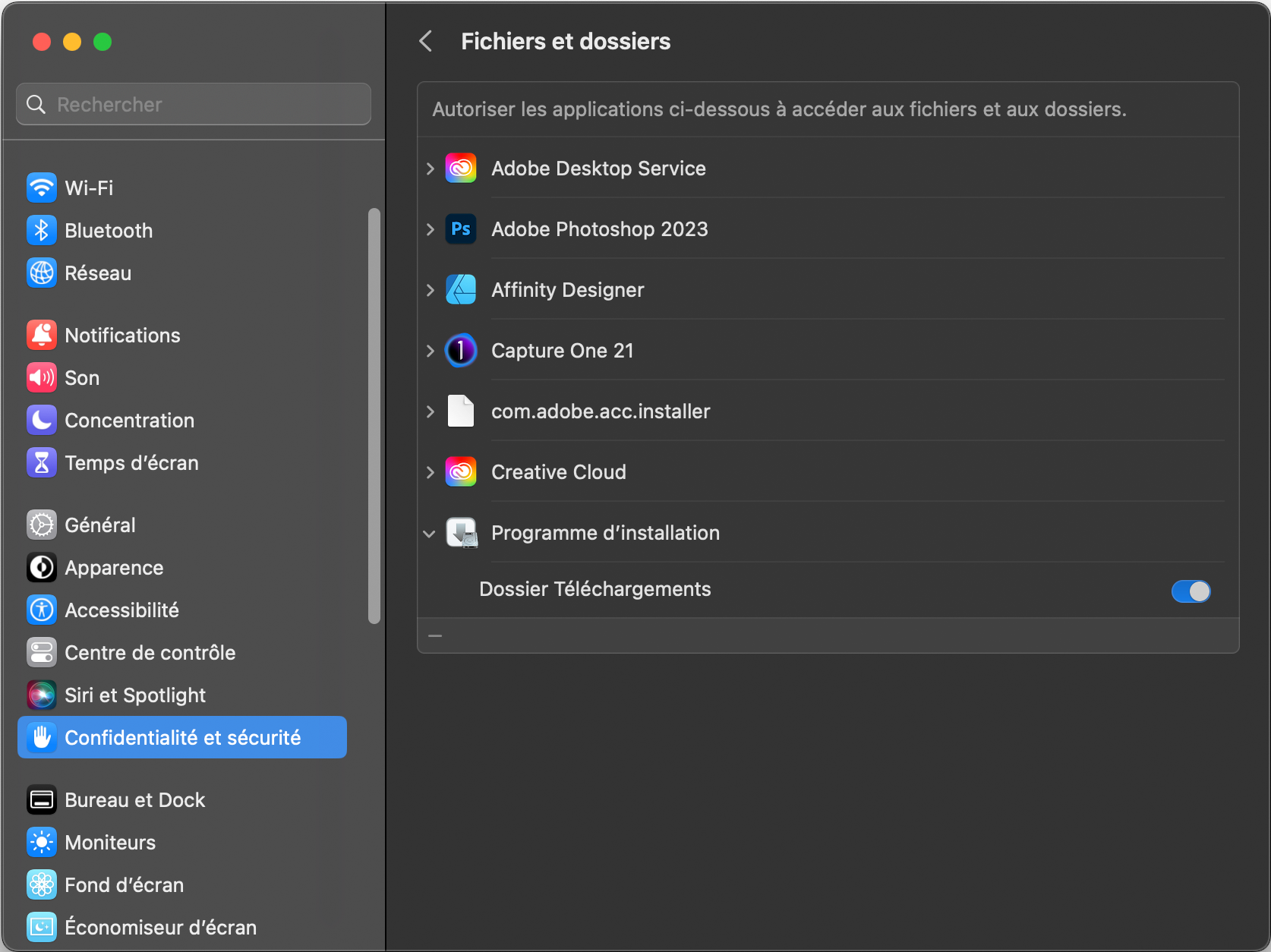1271x952 pixels.
Task: Click the Programme d'installation app icon
Action: click(461, 532)
